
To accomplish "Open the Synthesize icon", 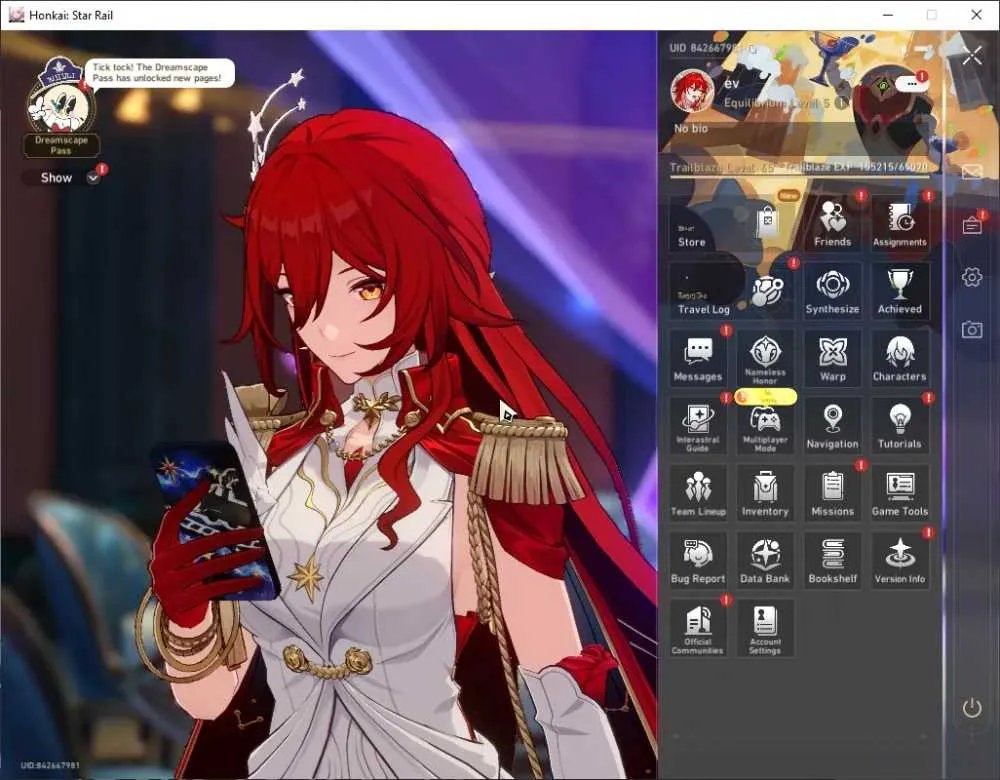I will coord(832,291).
